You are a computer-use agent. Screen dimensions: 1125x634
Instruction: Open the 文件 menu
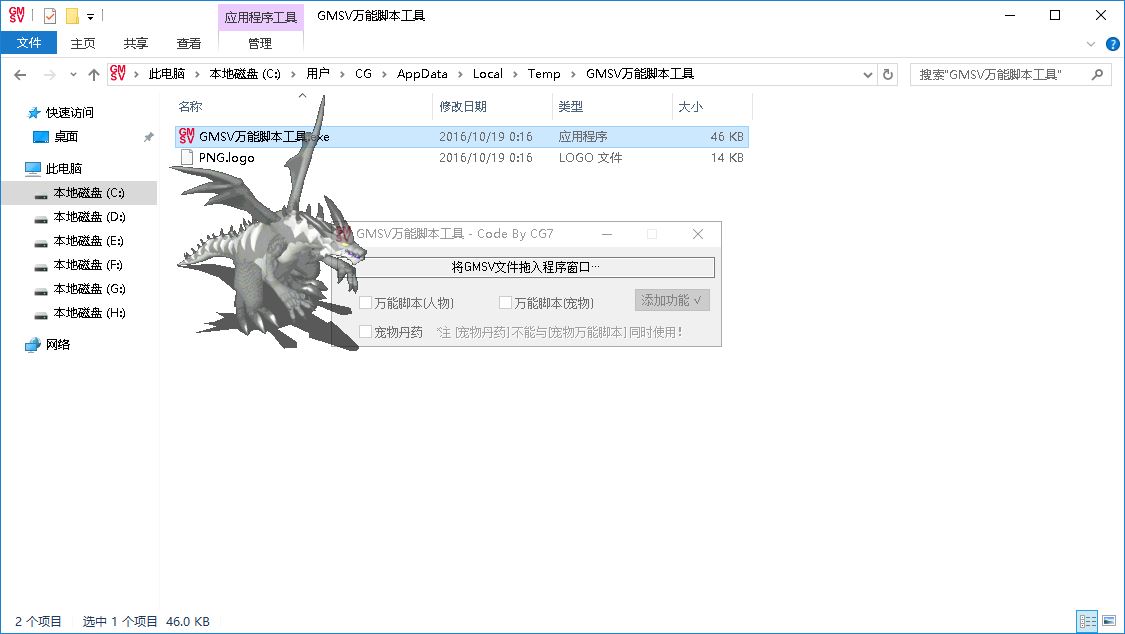tap(29, 43)
